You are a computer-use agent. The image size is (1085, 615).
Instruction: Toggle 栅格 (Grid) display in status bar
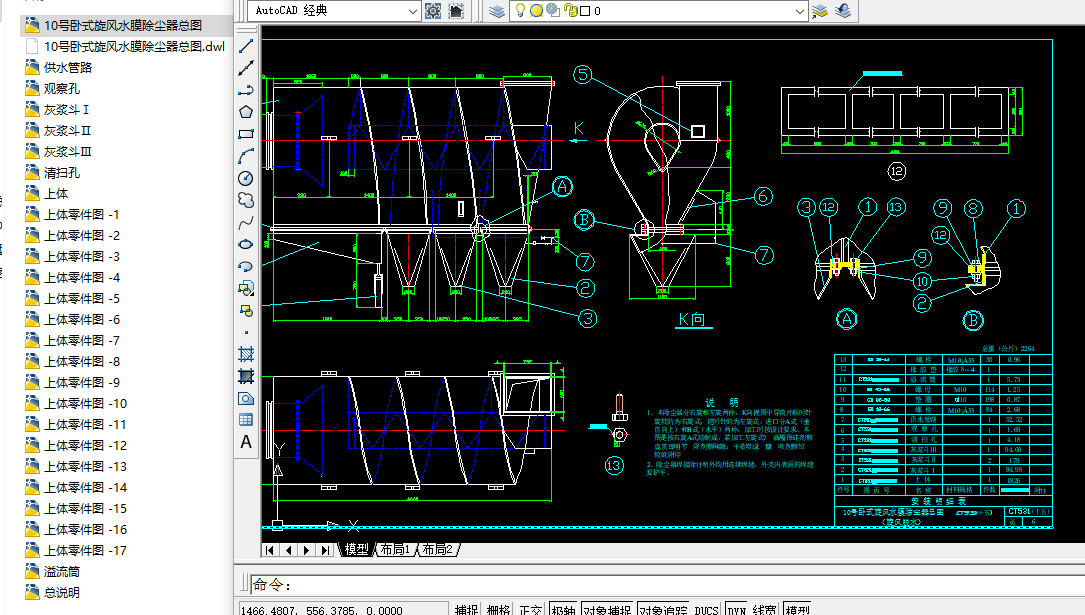coord(498,609)
